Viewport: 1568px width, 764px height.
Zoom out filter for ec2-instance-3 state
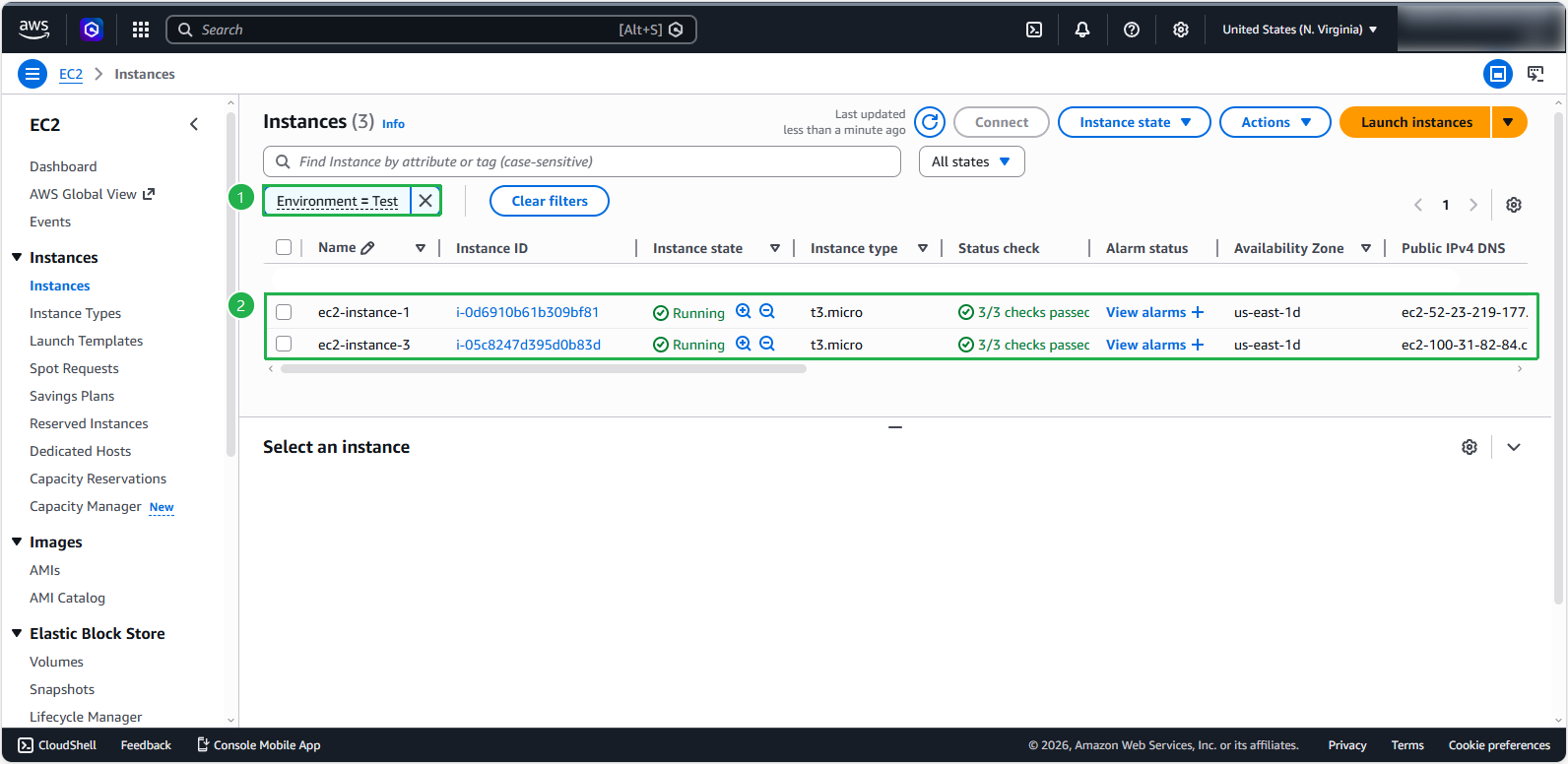pos(767,344)
